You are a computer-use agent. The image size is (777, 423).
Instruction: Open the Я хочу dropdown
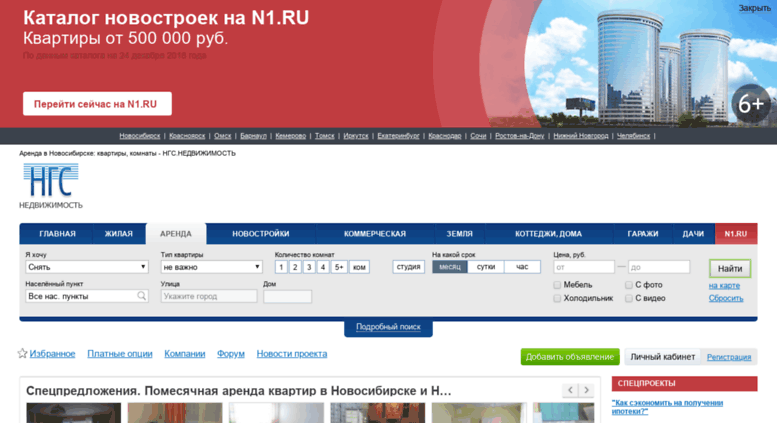pyautogui.click(x=87, y=267)
